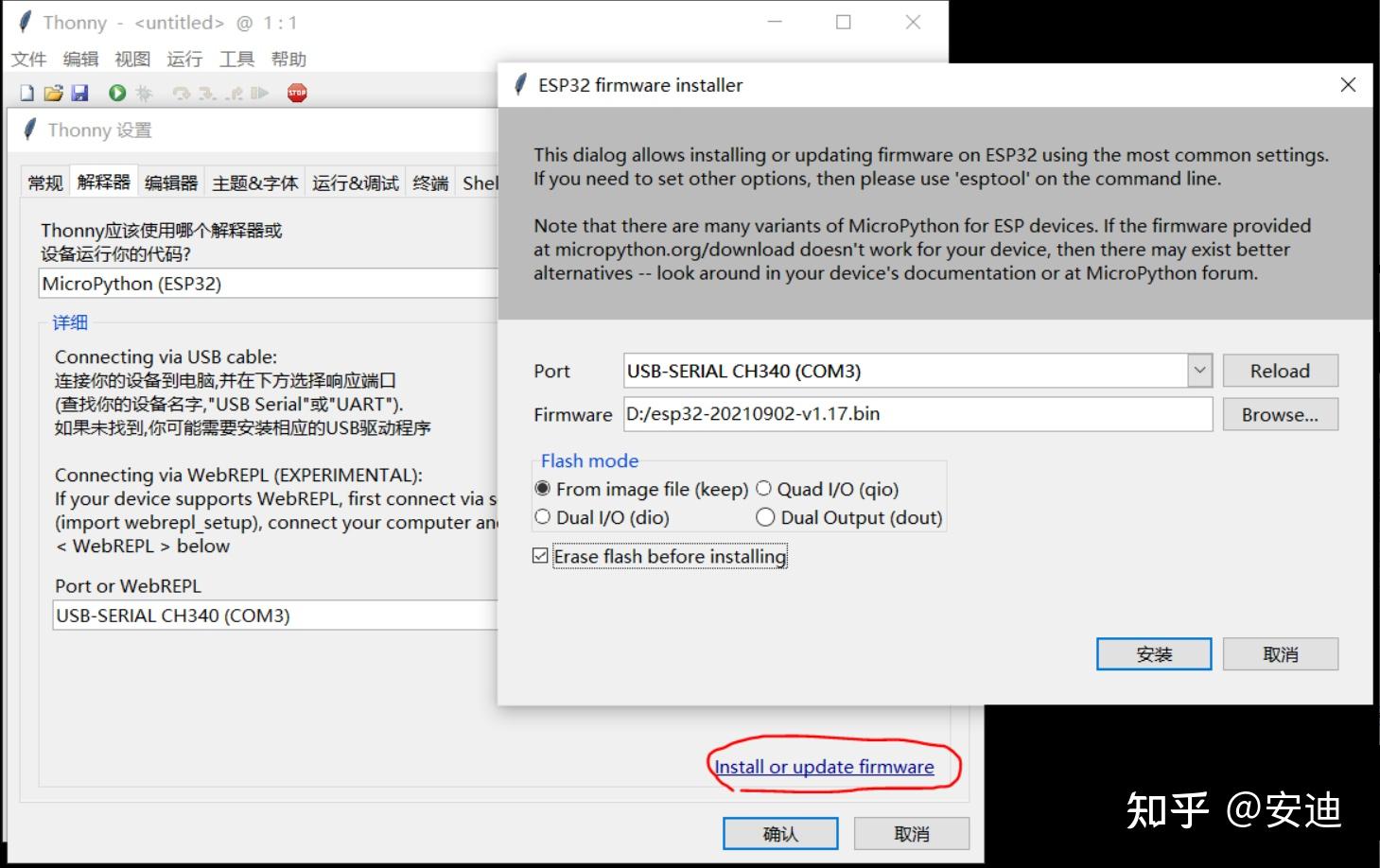
Task: Click Install or update firmware link
Action: coord(824,767)
